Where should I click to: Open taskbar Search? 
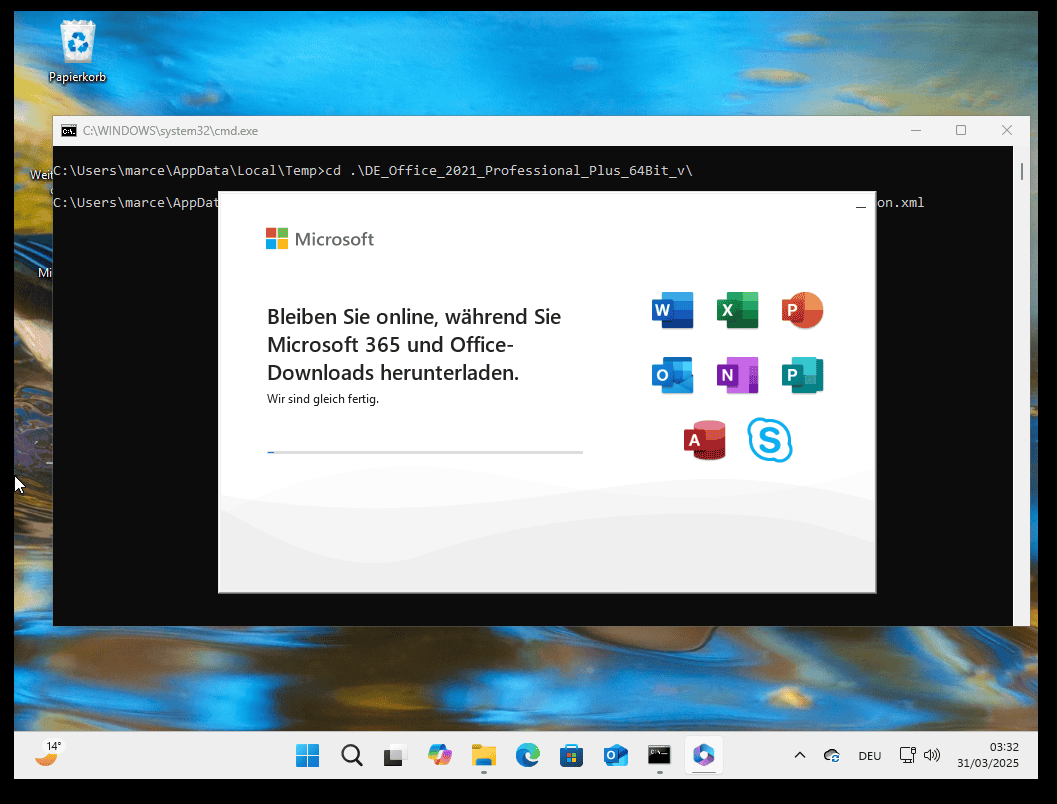click(x=351, y=755)
